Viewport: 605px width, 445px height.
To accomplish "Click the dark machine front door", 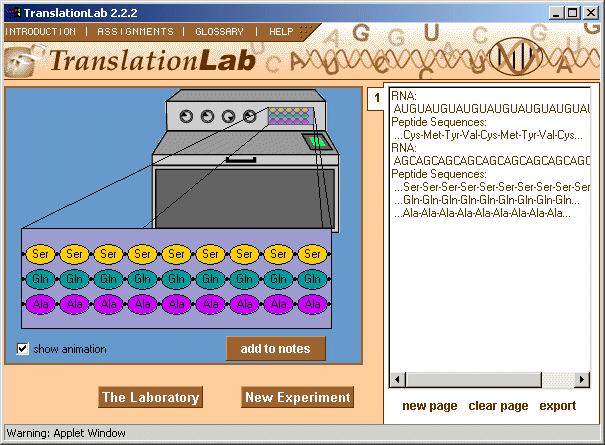I will point(245,199).
